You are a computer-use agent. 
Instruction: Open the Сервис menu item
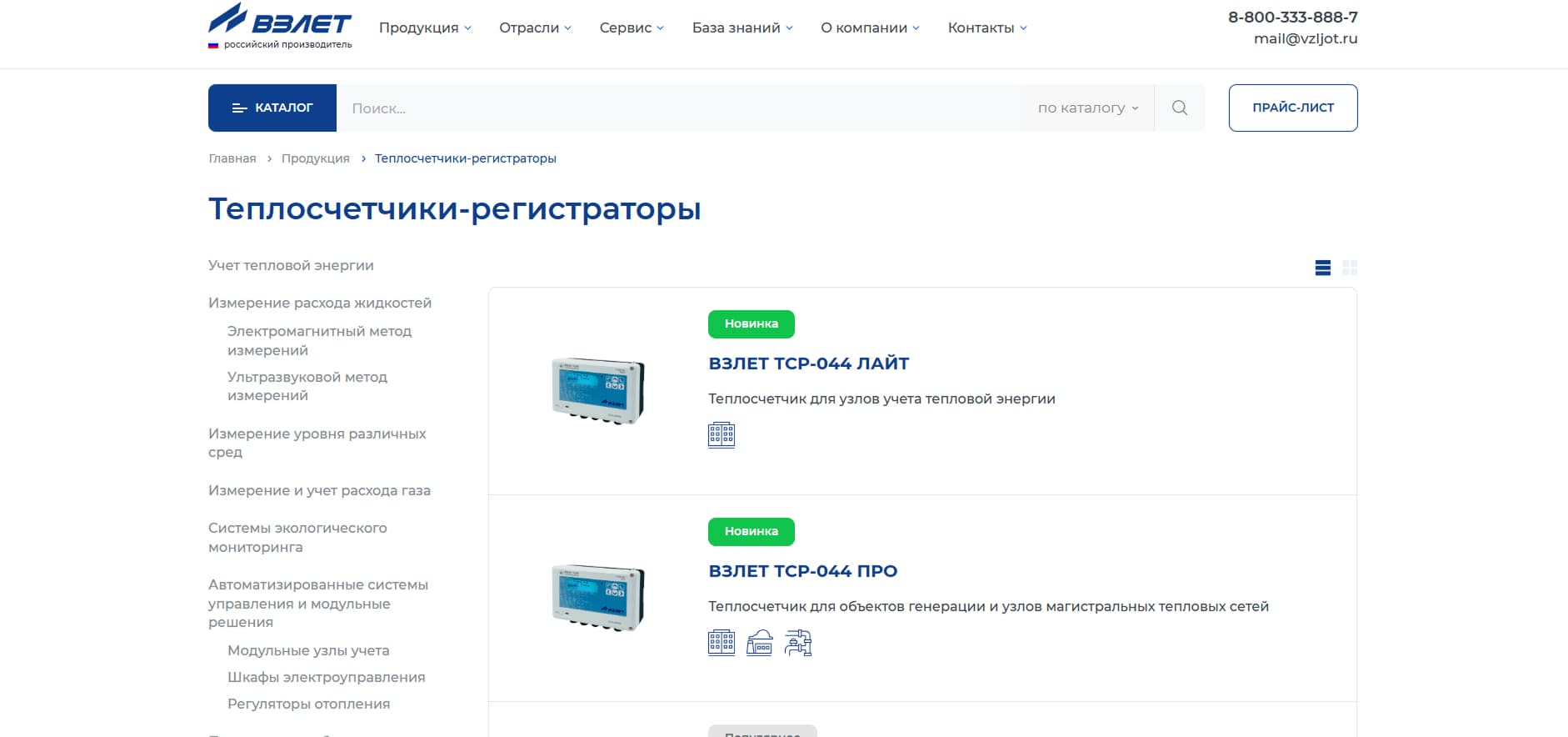click(632, 28)
